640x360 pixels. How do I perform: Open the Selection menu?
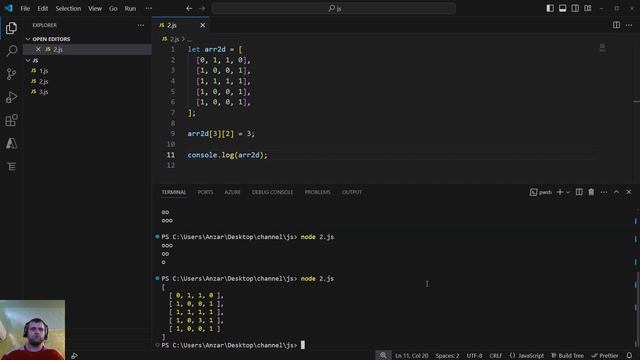(x=68, y=8)
